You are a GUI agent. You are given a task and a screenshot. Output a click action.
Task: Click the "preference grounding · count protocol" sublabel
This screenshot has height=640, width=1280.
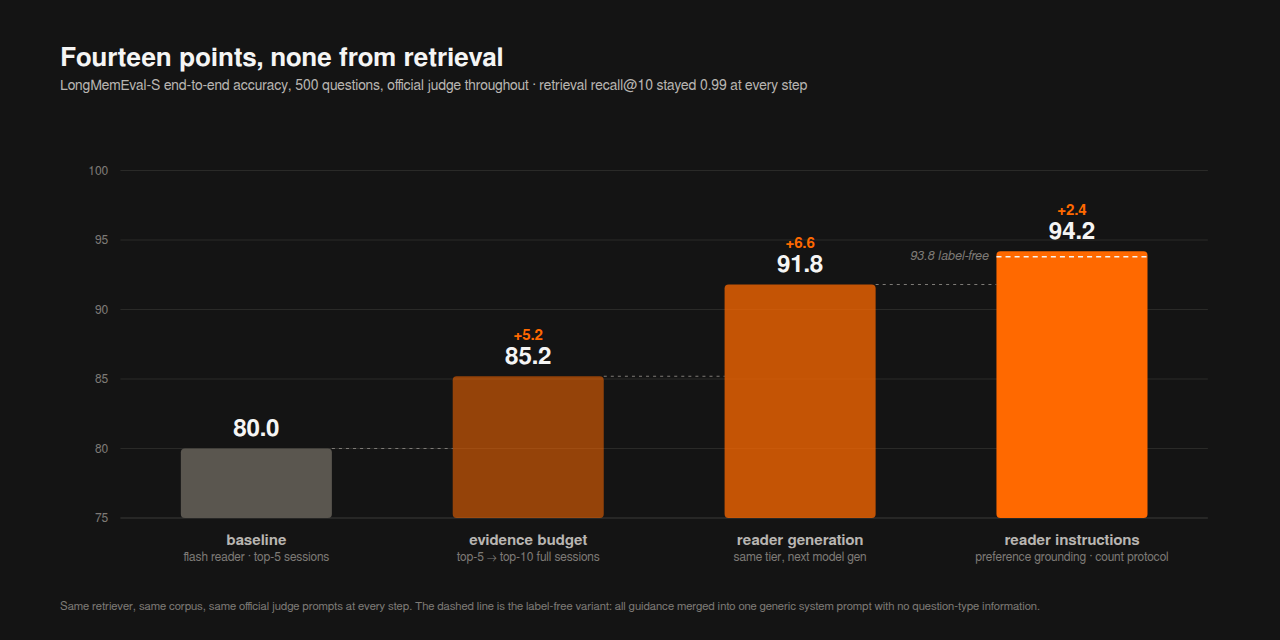coord(1072,557)
